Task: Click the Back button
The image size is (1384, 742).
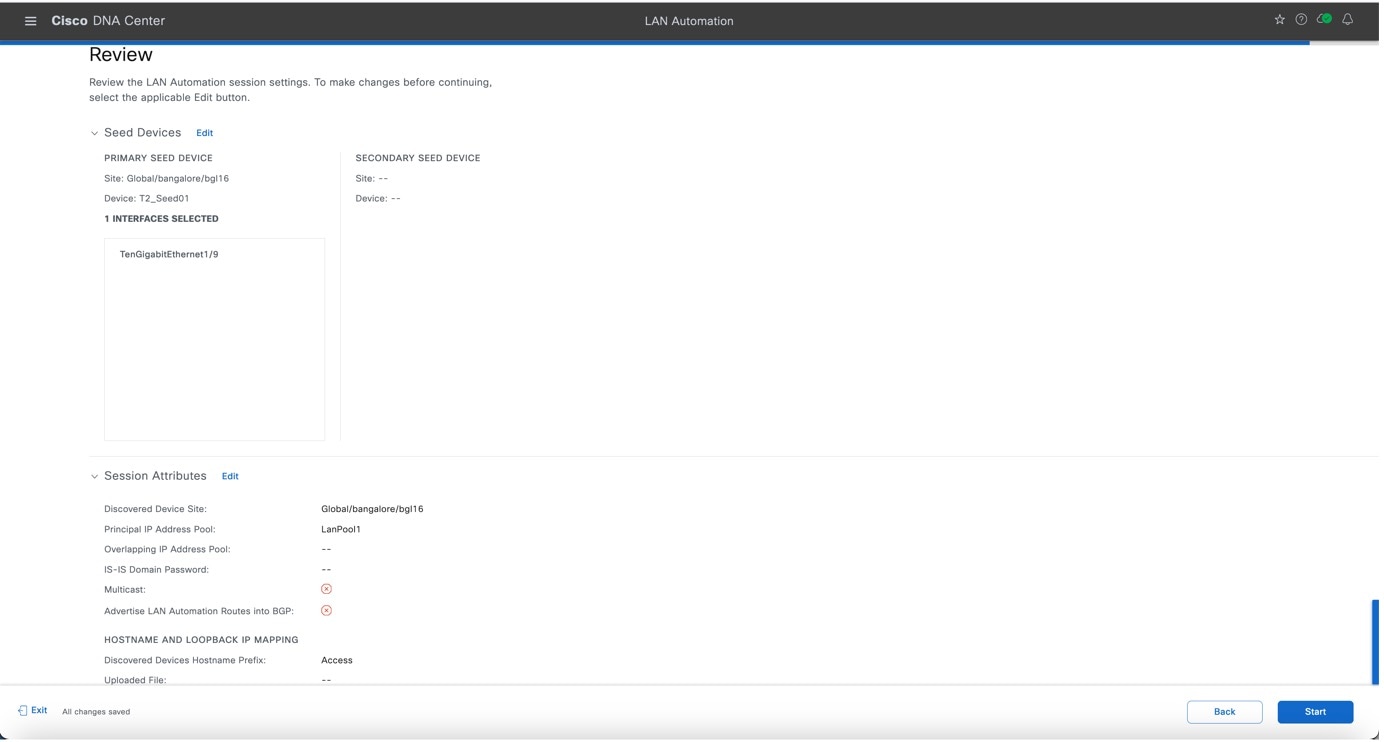Action: point(1224,712)
